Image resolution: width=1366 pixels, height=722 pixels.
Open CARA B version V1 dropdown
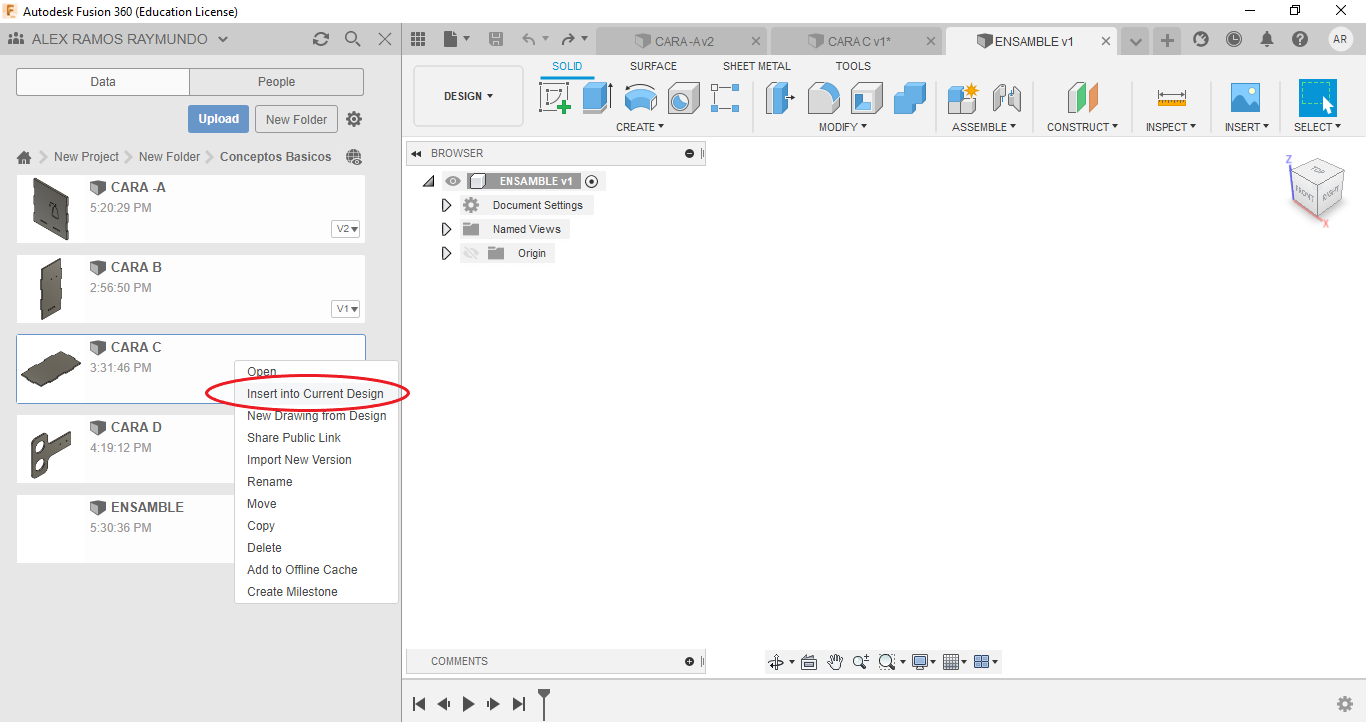tap(346, 309)
